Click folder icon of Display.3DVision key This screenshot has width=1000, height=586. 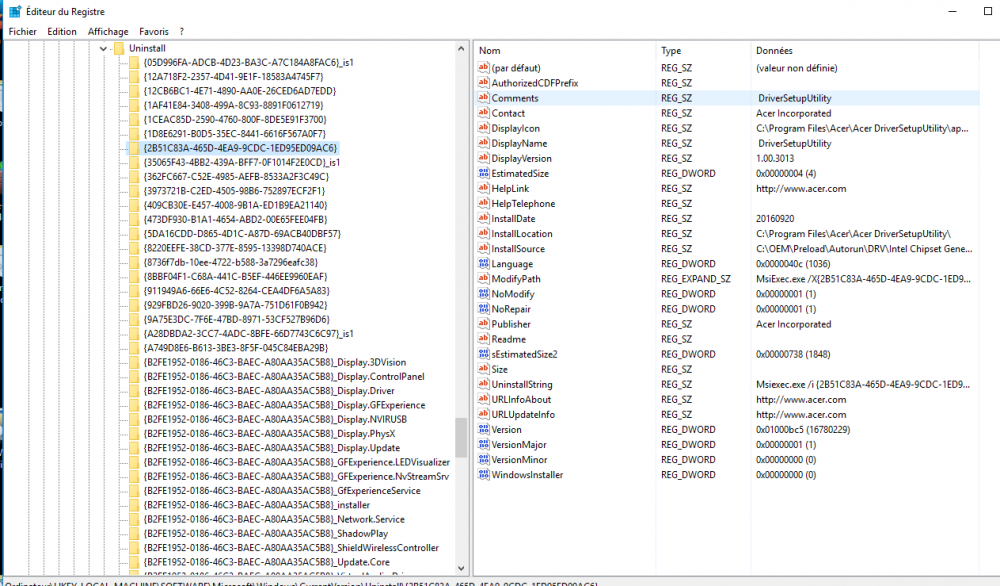(134, 363)
